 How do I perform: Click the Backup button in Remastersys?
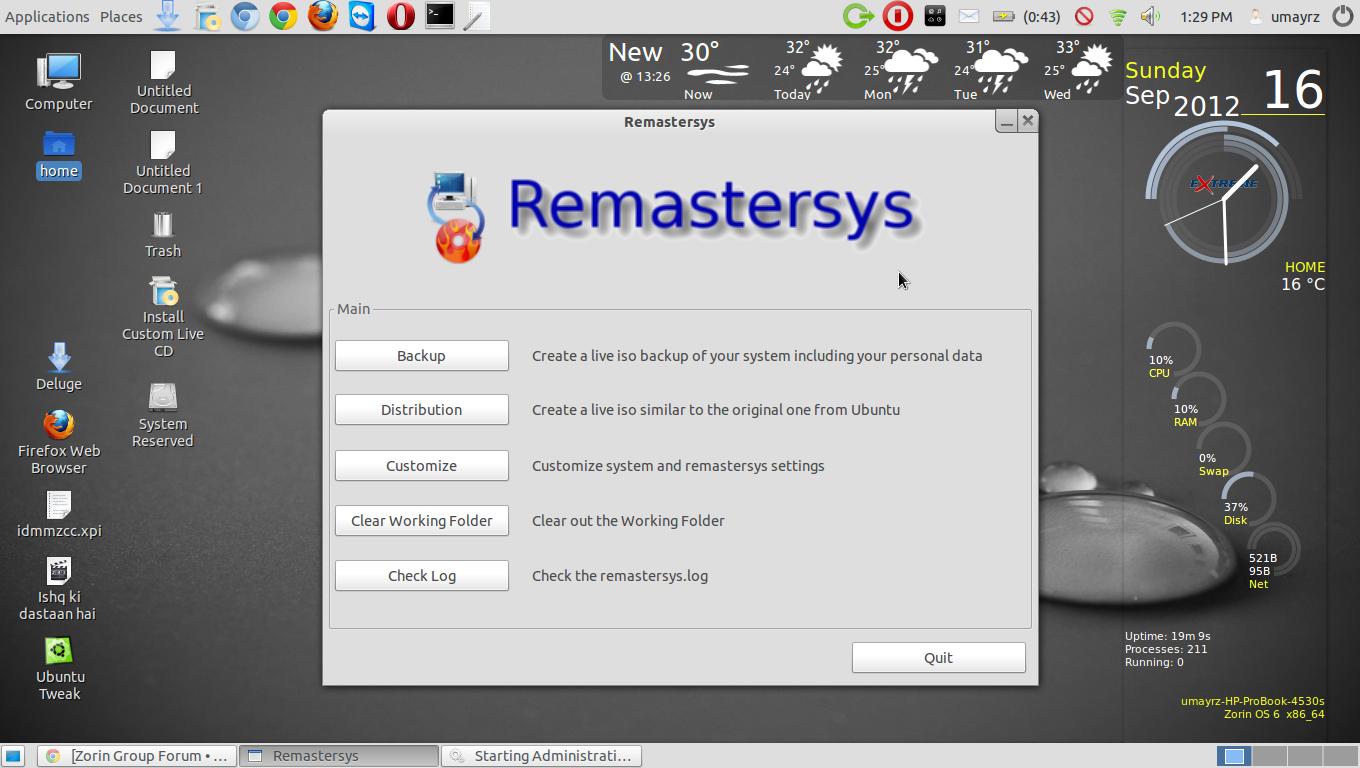[421, 356]
